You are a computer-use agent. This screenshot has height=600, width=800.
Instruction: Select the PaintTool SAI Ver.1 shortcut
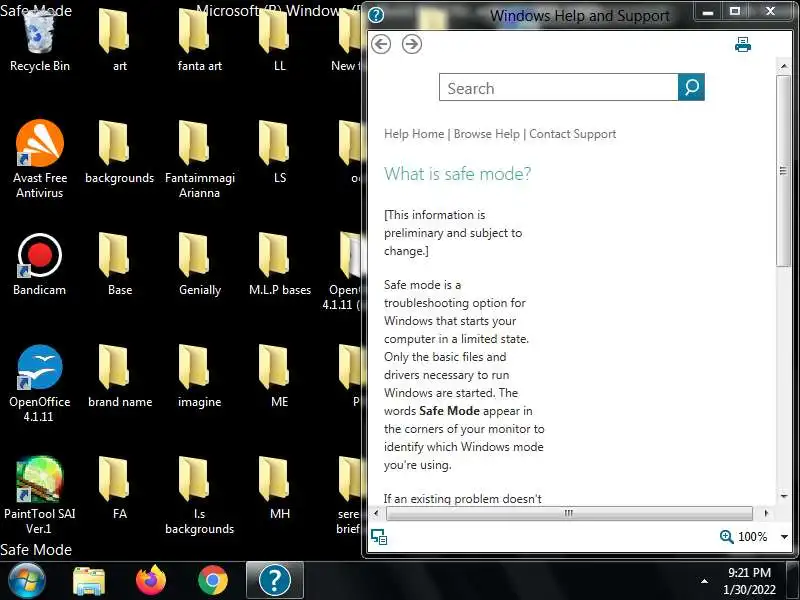(x=39, y=495)
